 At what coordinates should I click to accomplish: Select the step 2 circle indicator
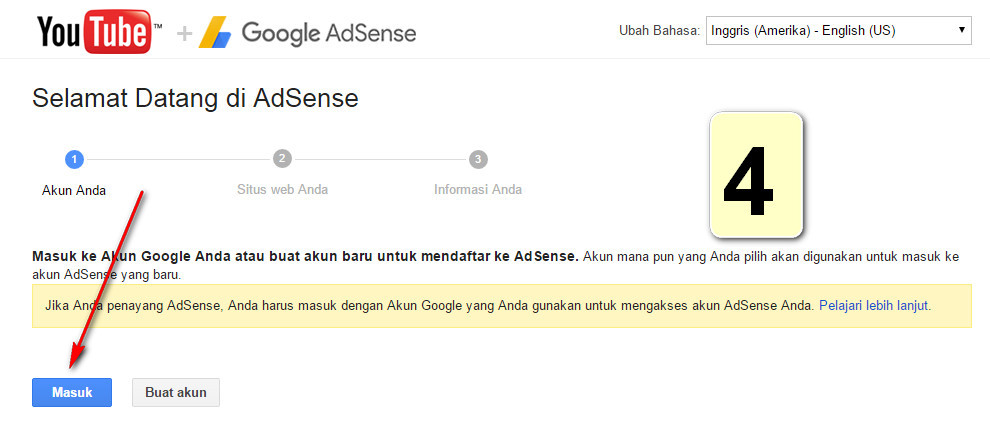[282, 159]
